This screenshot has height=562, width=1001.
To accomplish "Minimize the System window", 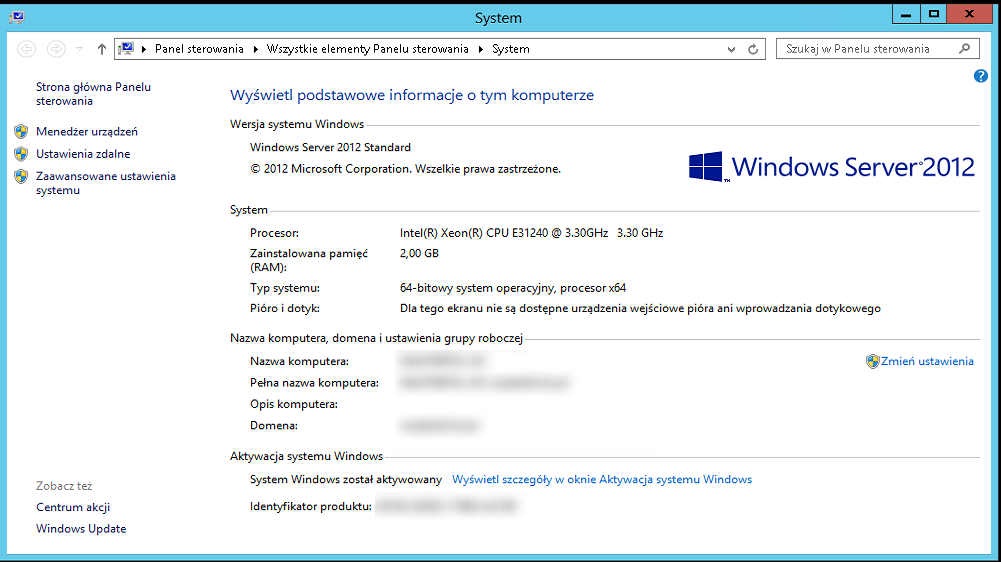I will [906, 14].
